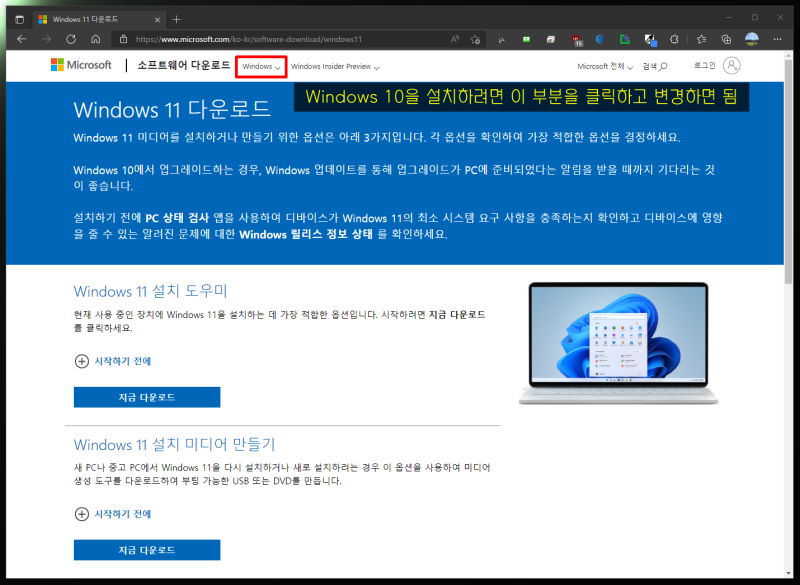Click the sign-in person avatar icon

732,65
